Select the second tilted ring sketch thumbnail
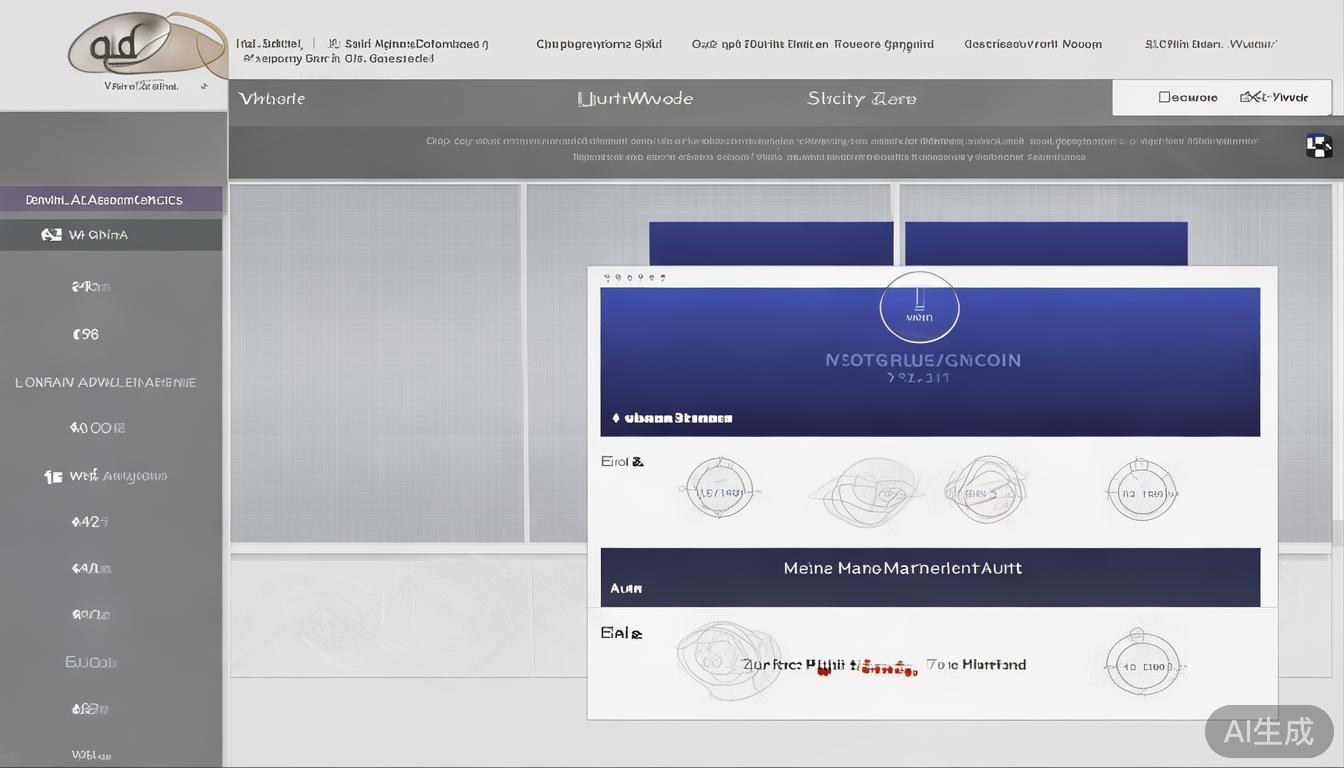 tap(864, 491)
